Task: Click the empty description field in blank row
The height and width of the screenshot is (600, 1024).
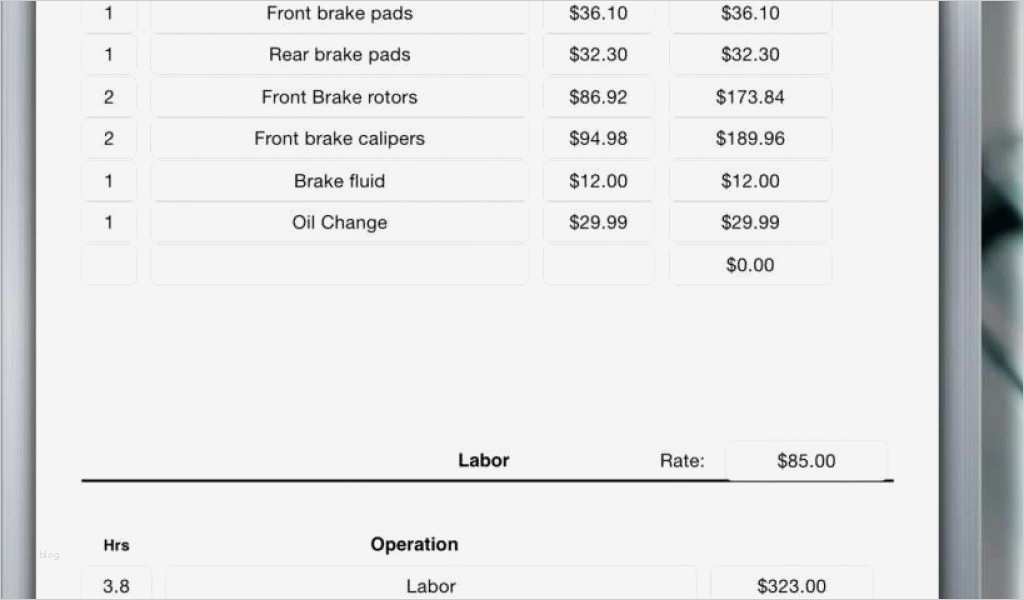Action: click(339, 265)
